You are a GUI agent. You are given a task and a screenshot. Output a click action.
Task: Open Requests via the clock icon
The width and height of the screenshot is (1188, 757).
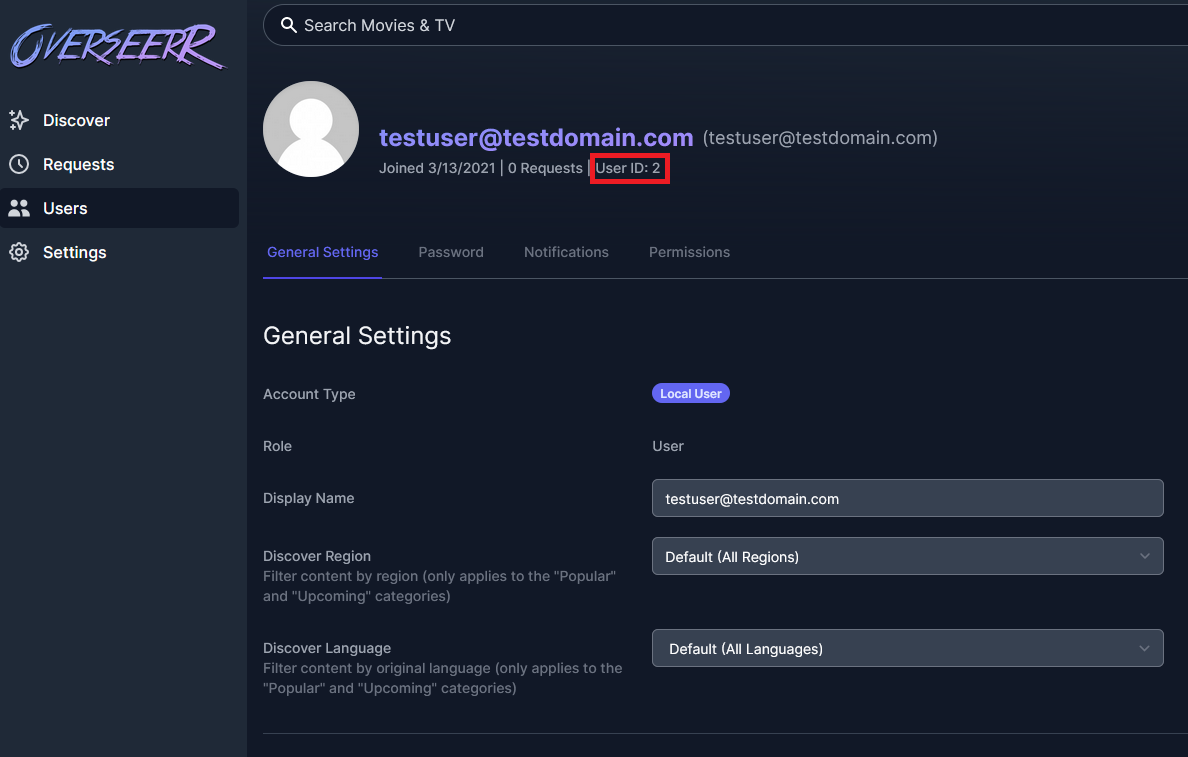tap(18, 164)
